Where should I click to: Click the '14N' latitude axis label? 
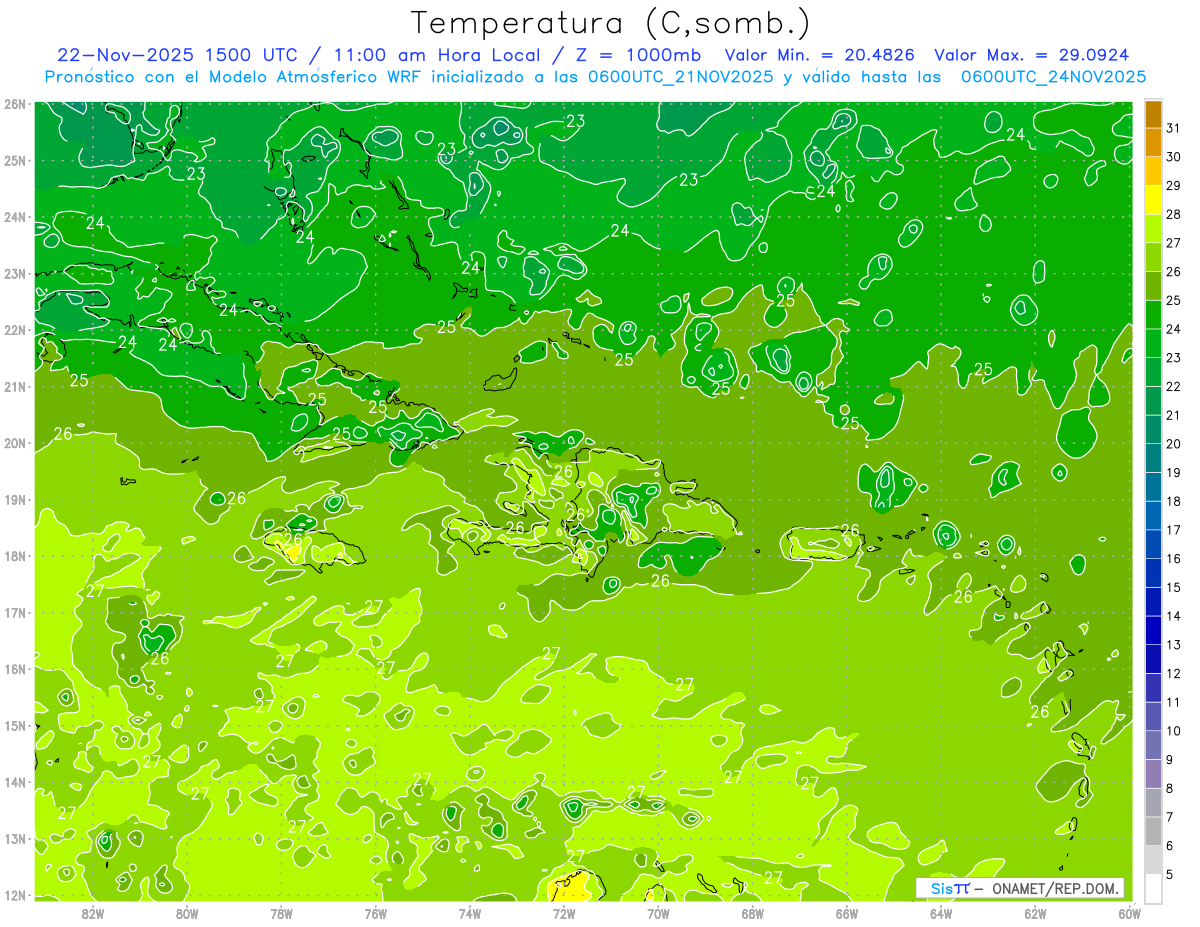coord(14,782)
